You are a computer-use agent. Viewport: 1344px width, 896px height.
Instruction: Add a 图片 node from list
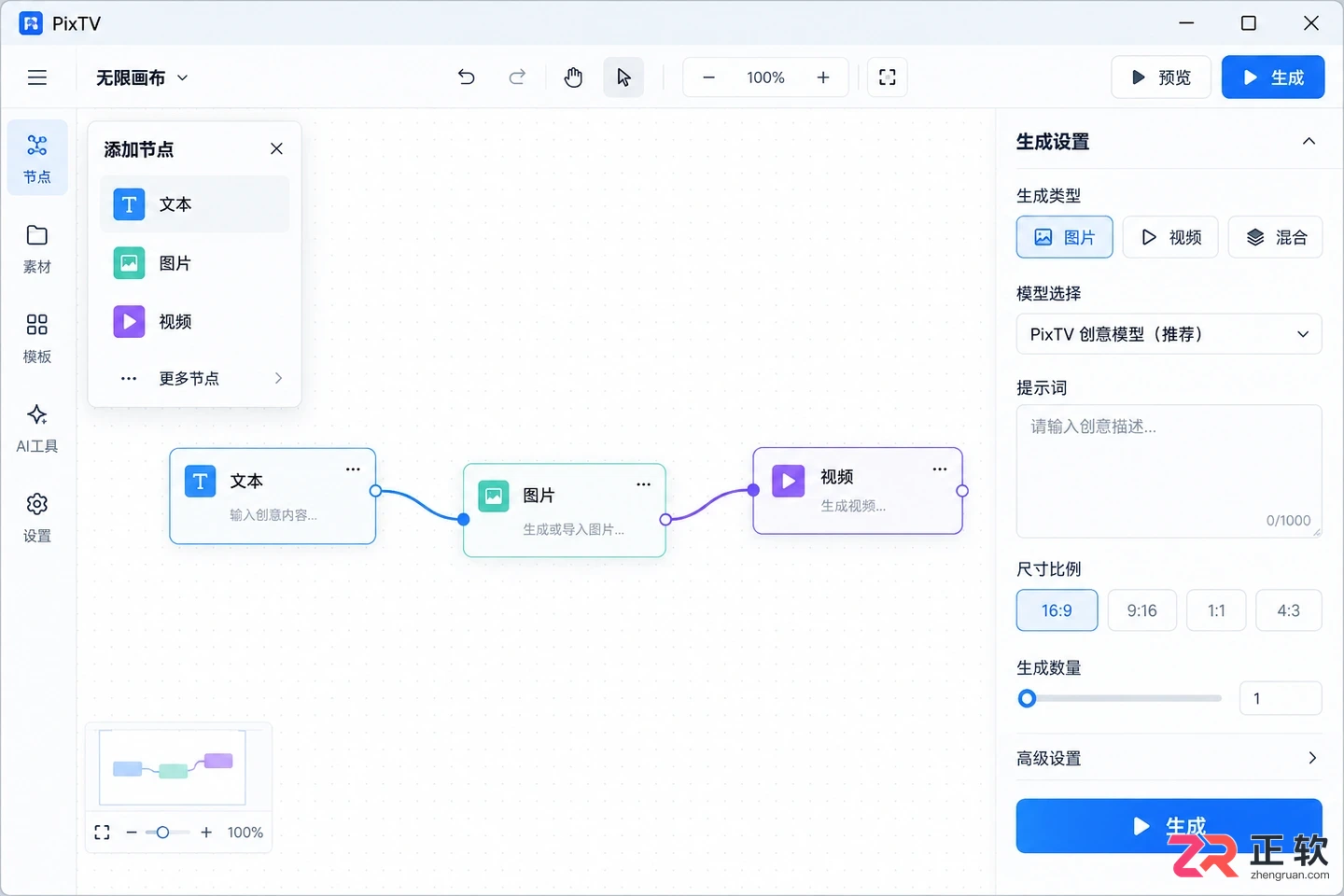[195, 263]
